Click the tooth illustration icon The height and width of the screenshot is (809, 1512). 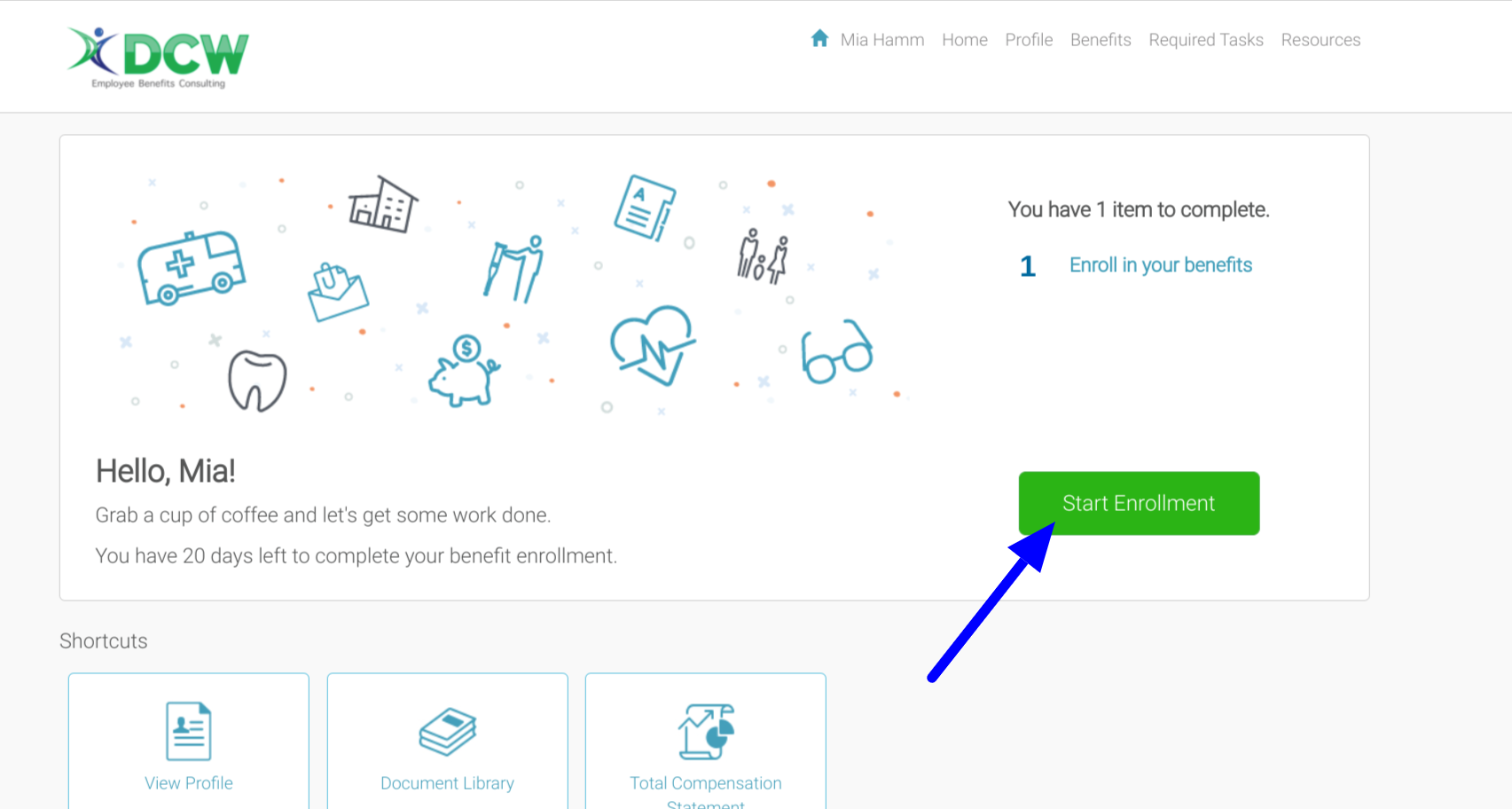[x=257, y=381]
